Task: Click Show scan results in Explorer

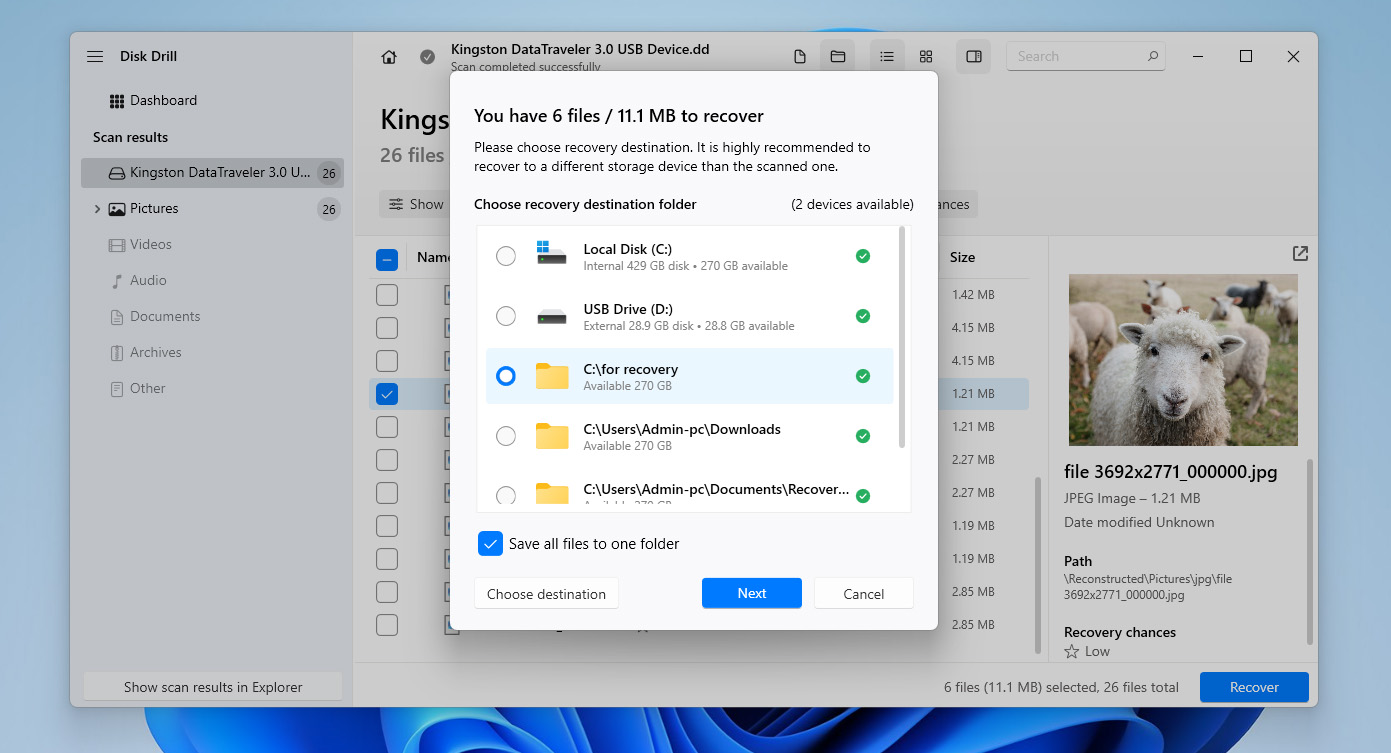Action: click(x=213, y=687)
